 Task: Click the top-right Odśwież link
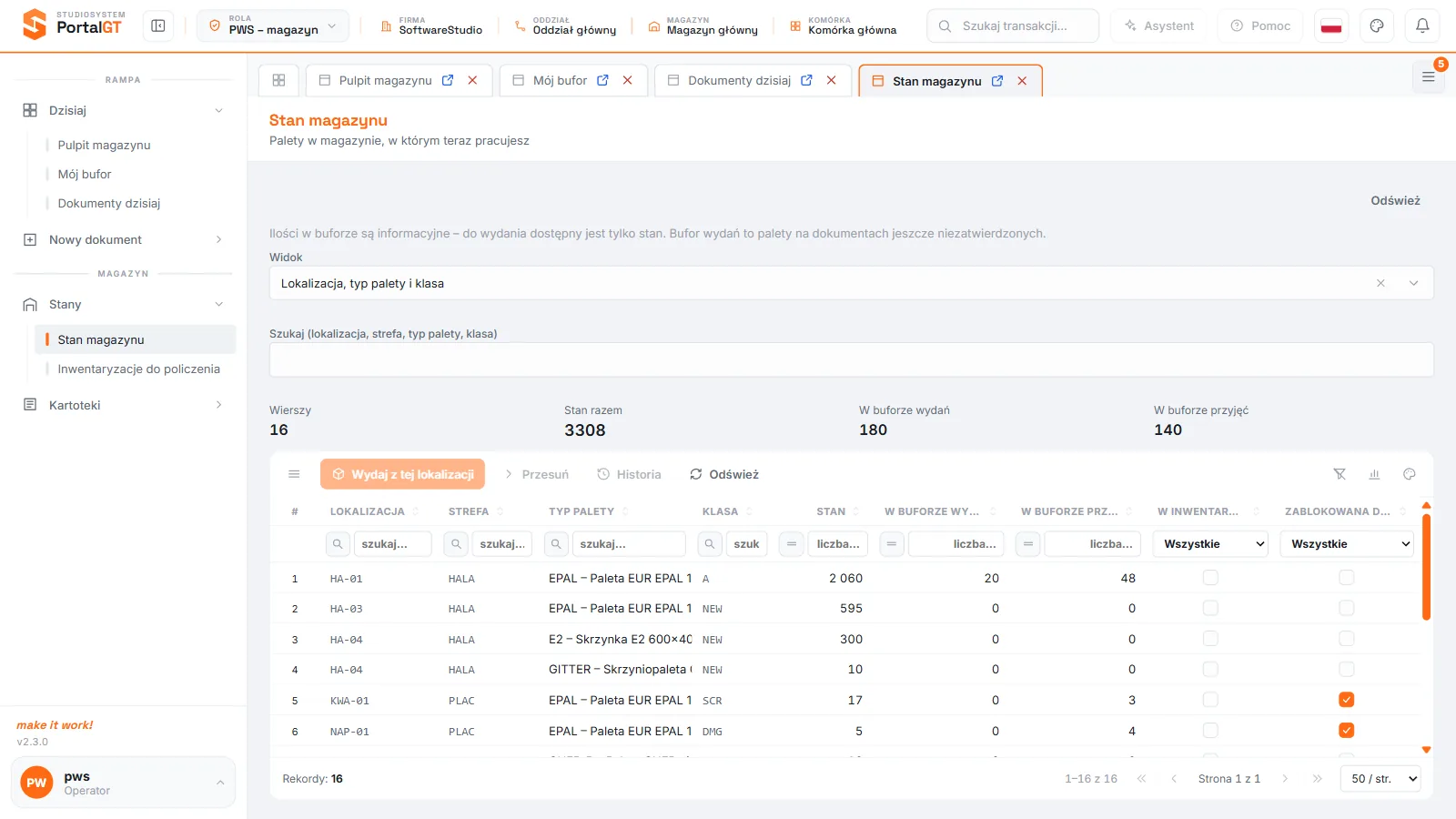pyautogui.click(x=1395, y=200)
